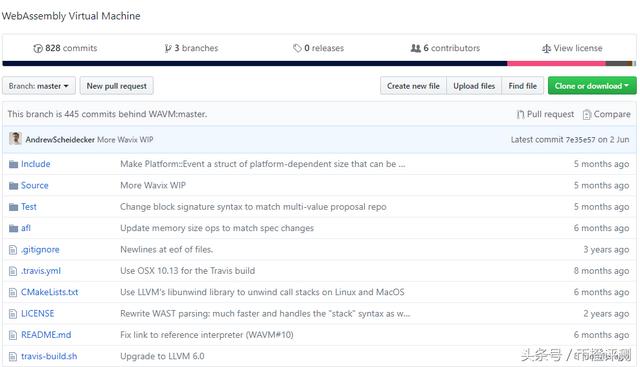Click the contributors people icon
The height and width of the screenshot is (367, 640).
(416, 48)
